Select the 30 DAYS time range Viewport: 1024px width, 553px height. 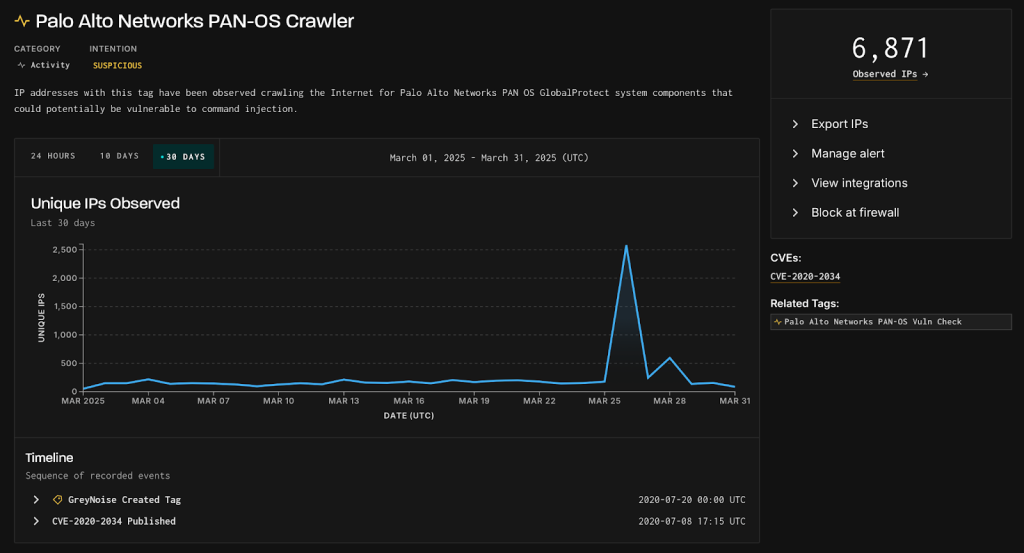pos(184,157)
